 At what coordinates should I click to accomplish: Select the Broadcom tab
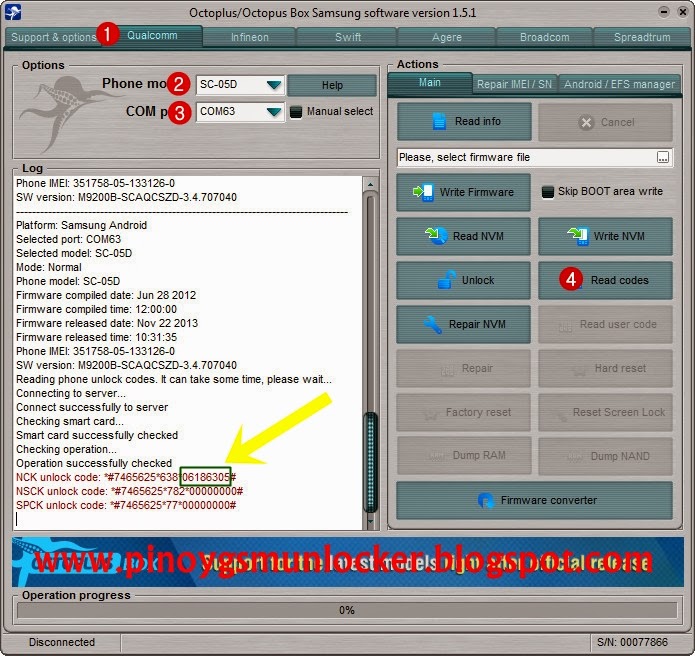pyautogui.click(x=544, y=37)
